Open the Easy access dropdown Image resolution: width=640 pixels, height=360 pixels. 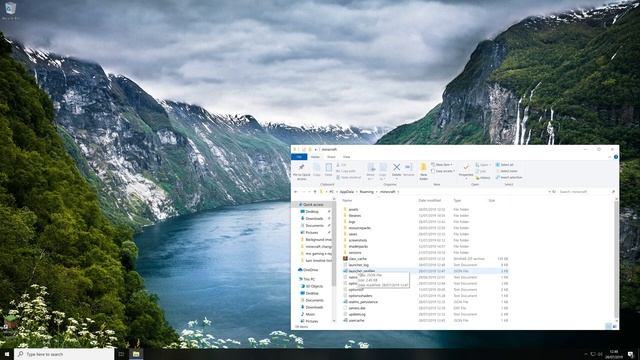point(443,171)
